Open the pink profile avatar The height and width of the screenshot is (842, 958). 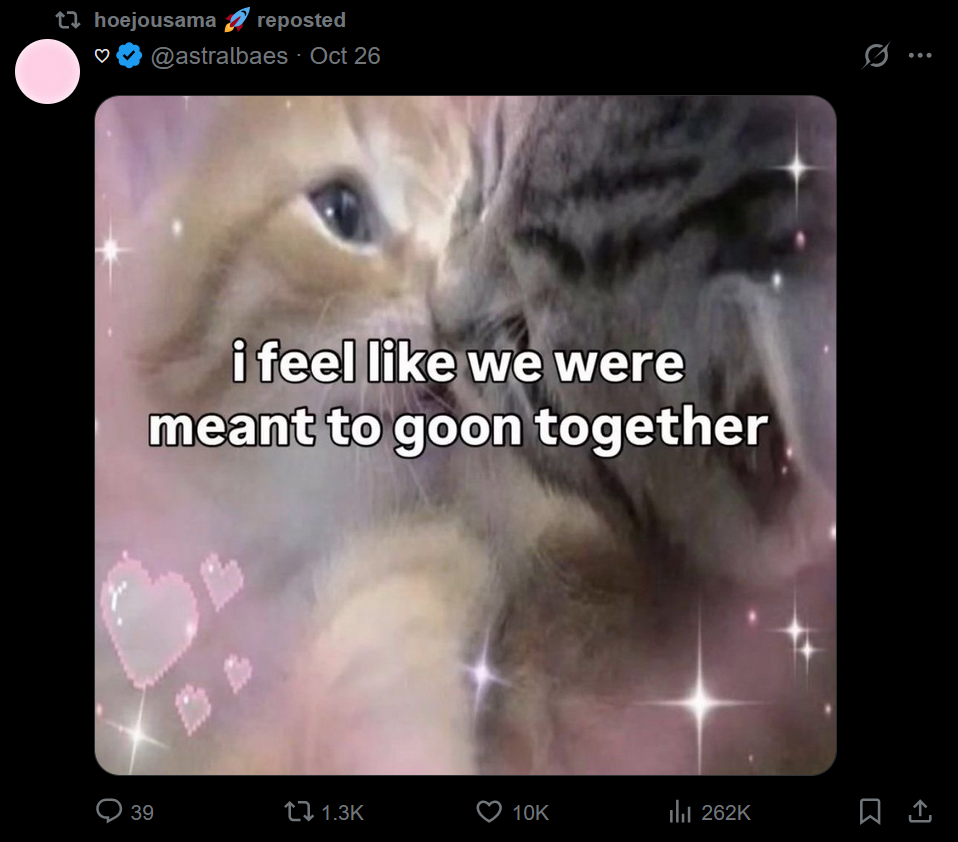pyautogui.click(x=48, y=71)
